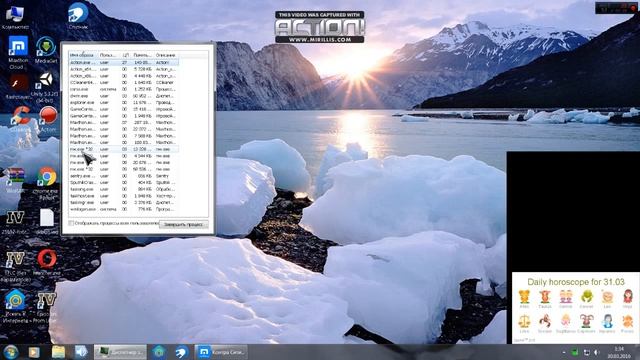Click the Sagittarius horoscope sign
Image resolution: width=640 pixels, height=360 pixels.
(566, 323)
